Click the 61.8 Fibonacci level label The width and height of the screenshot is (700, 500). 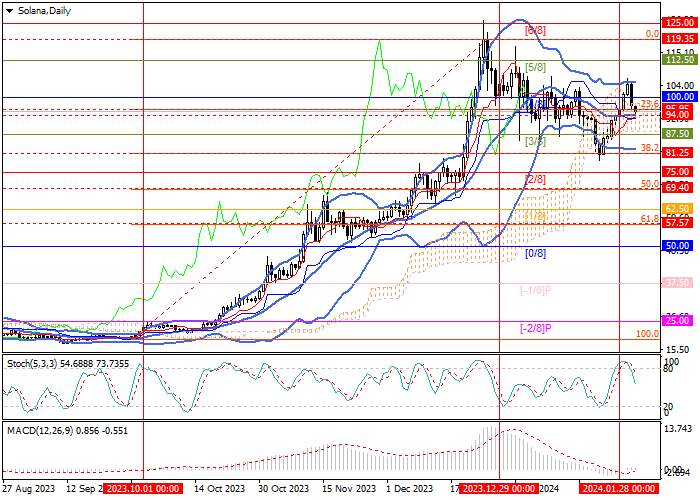[x=650, y=219]
